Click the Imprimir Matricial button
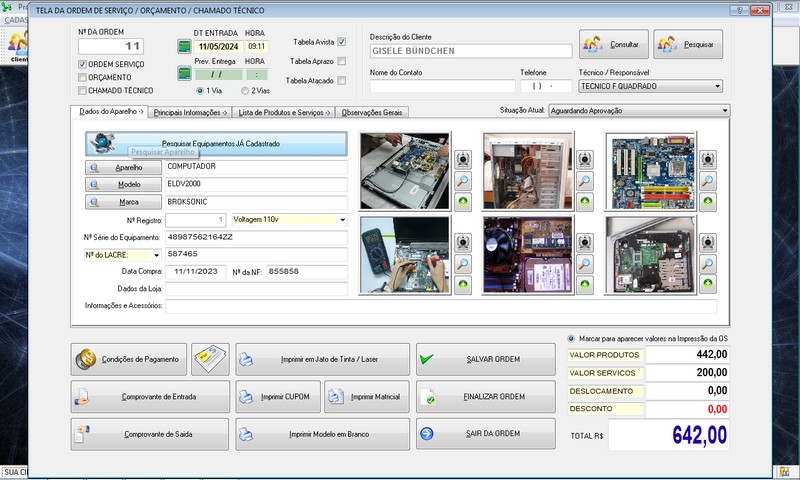Image resolution: width=800 pixels, height=480 pixels. pos(367,396)
